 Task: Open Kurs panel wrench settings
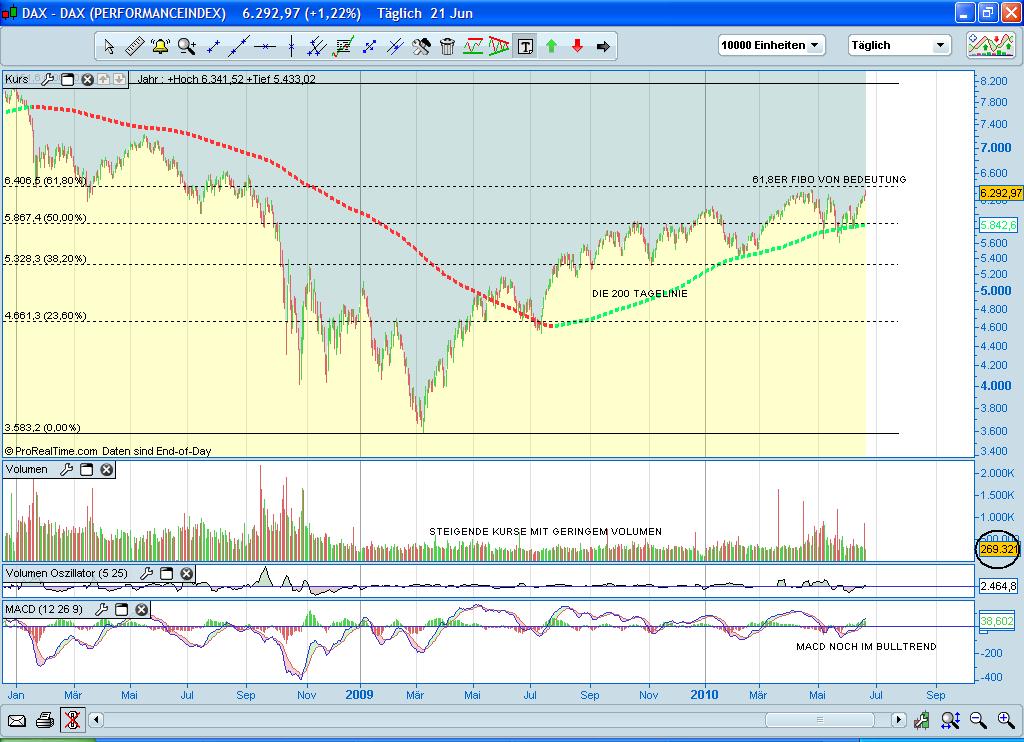(x=47, y=80)
